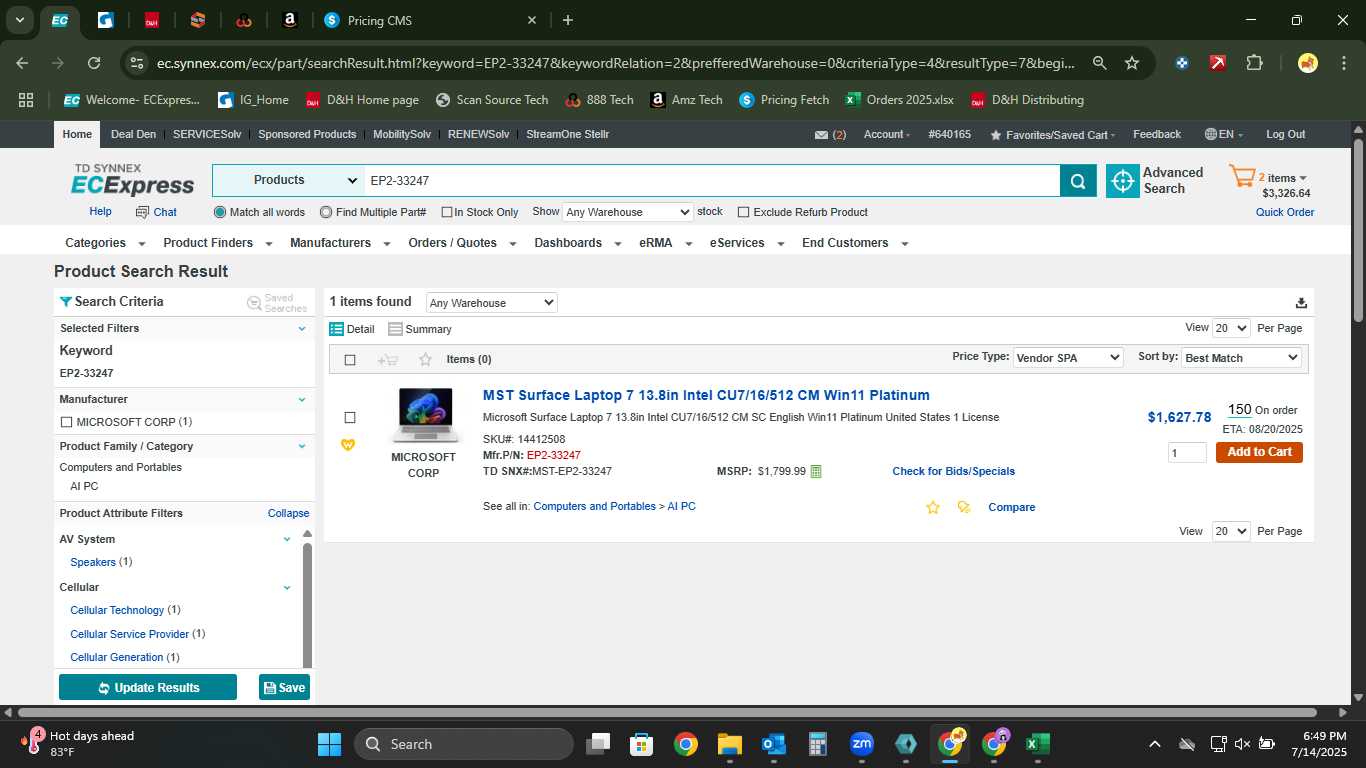Click the Saved Searches icon

coord(254,303)
